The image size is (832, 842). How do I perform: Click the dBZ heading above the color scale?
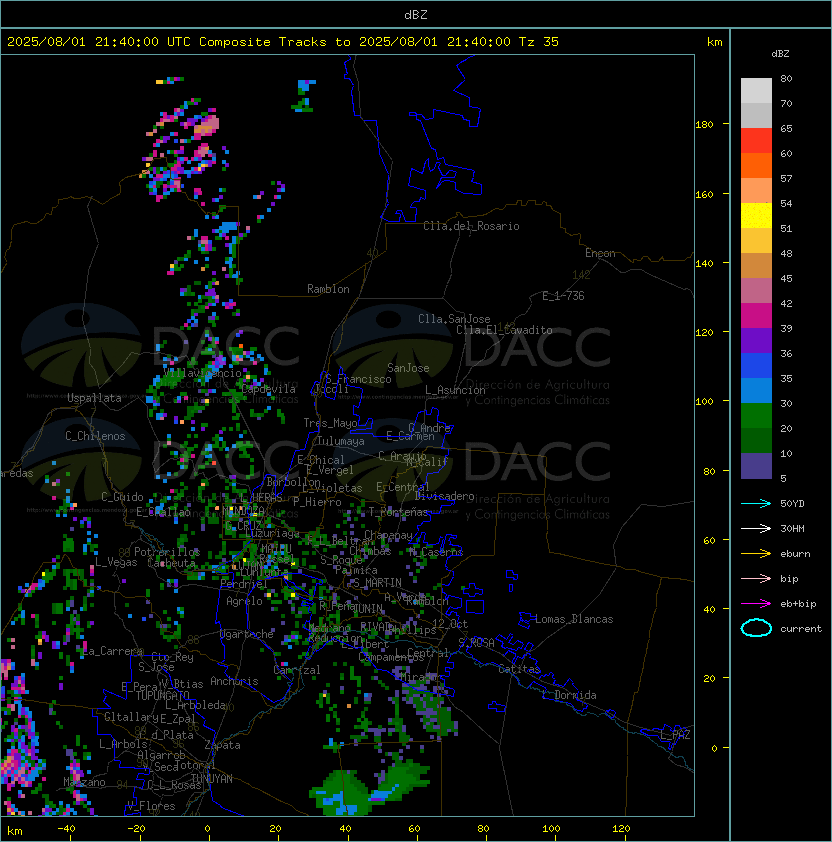pos(780,54)
